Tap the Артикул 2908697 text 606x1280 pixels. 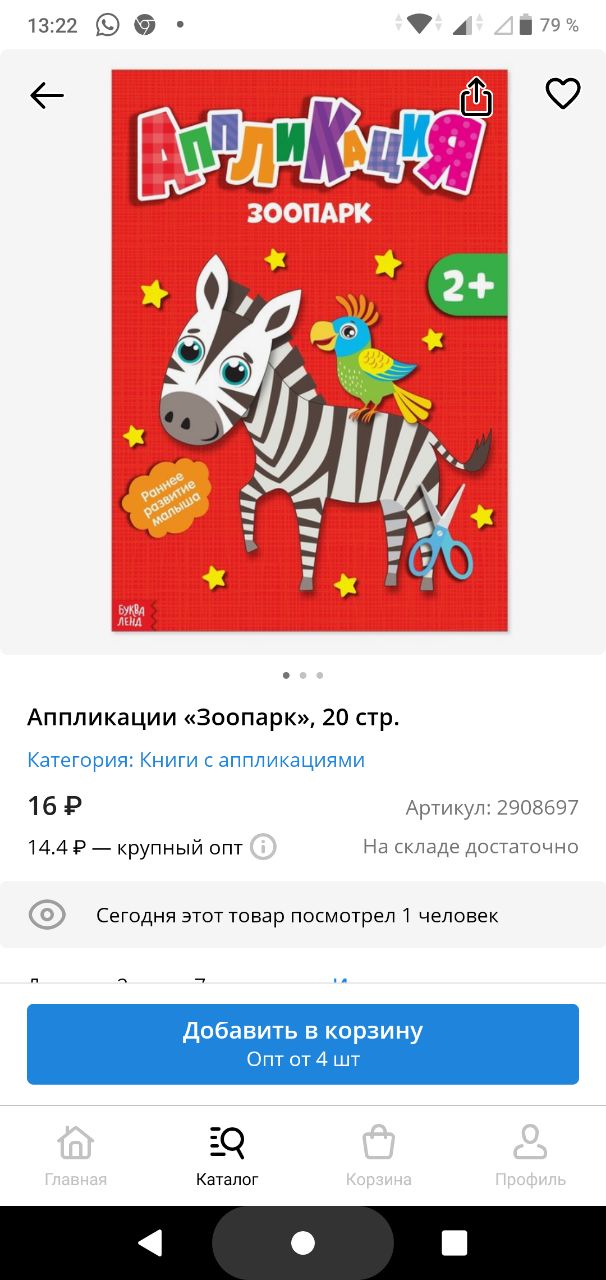[x=492, y=807]
